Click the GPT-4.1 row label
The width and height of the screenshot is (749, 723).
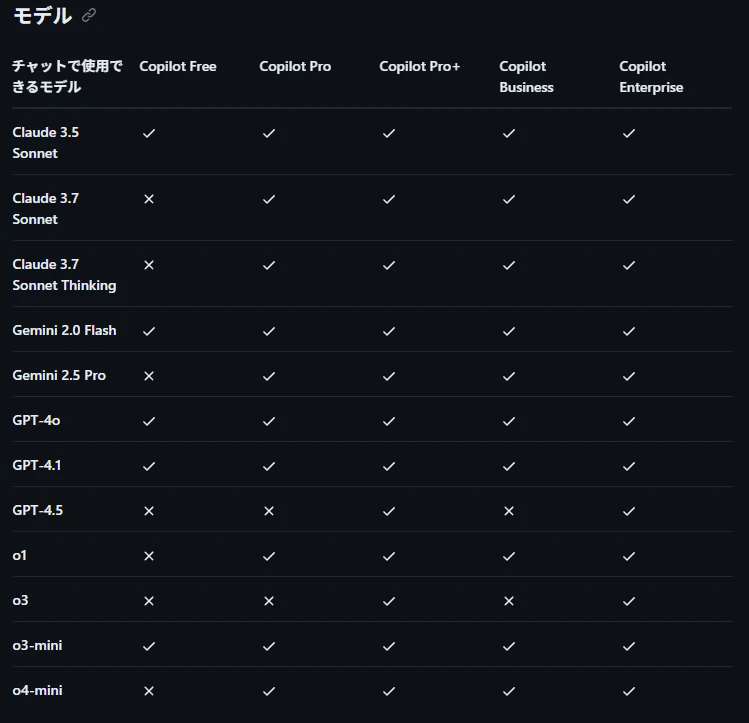point(37,465)
